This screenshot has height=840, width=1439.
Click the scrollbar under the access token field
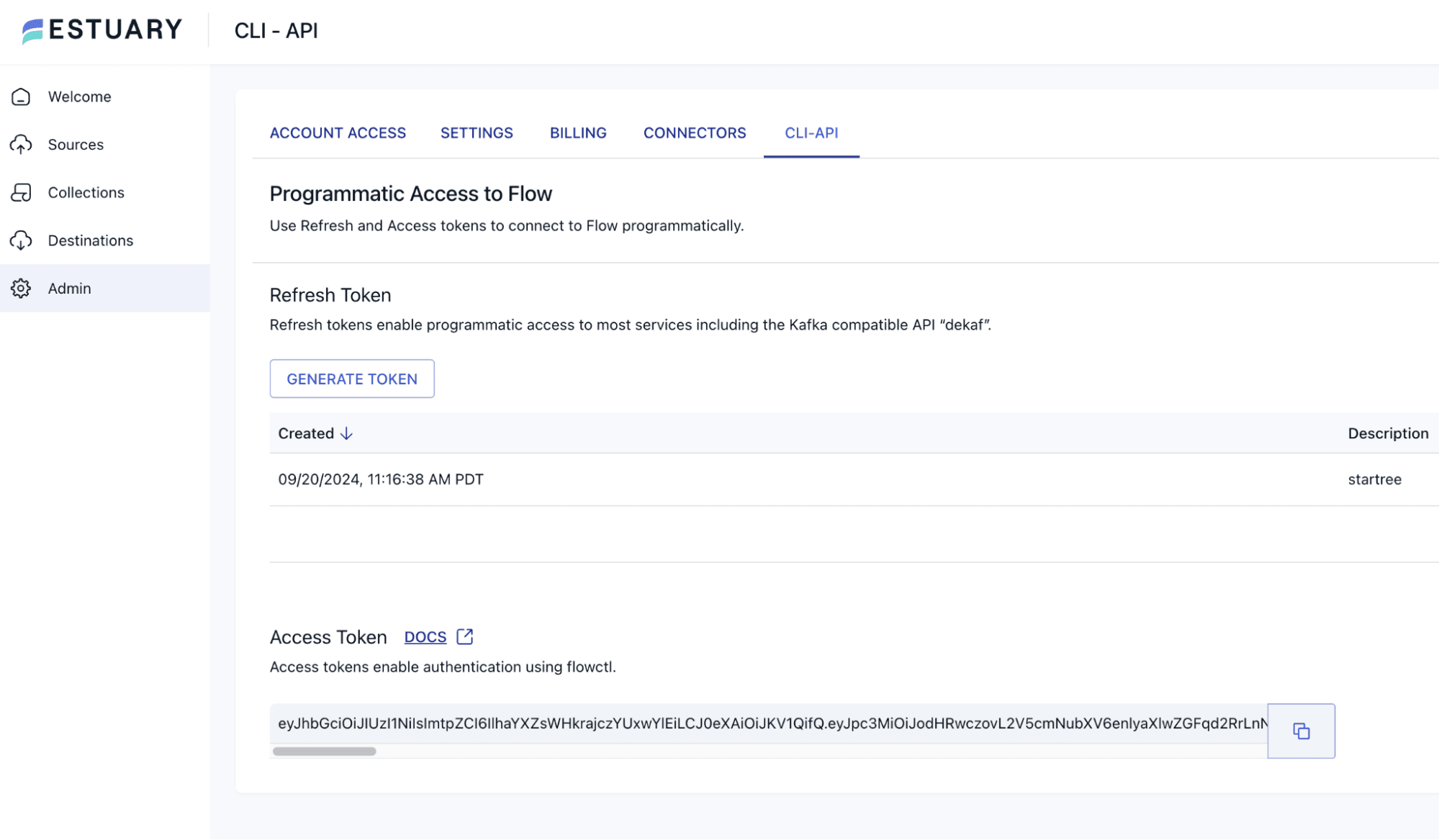324,751
